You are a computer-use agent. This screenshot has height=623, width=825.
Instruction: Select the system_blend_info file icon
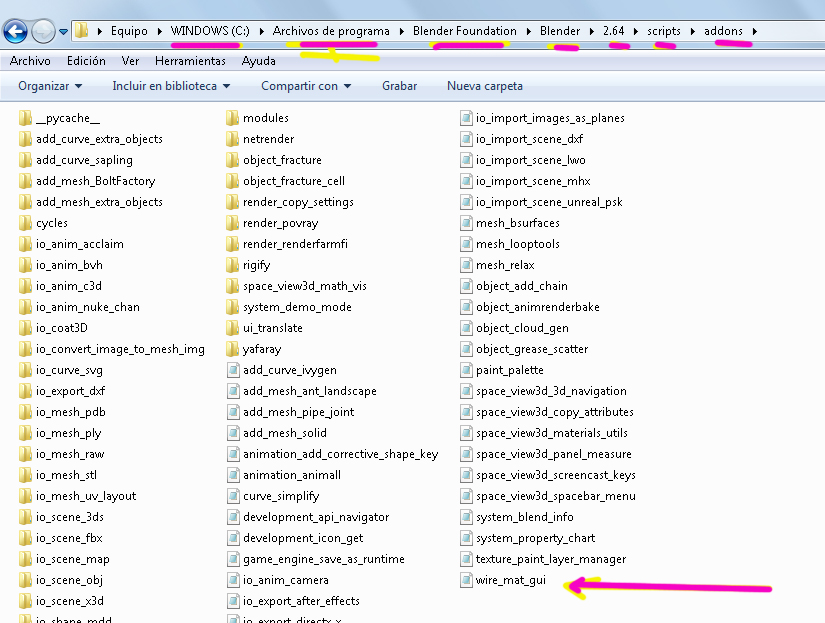point(466,517)
